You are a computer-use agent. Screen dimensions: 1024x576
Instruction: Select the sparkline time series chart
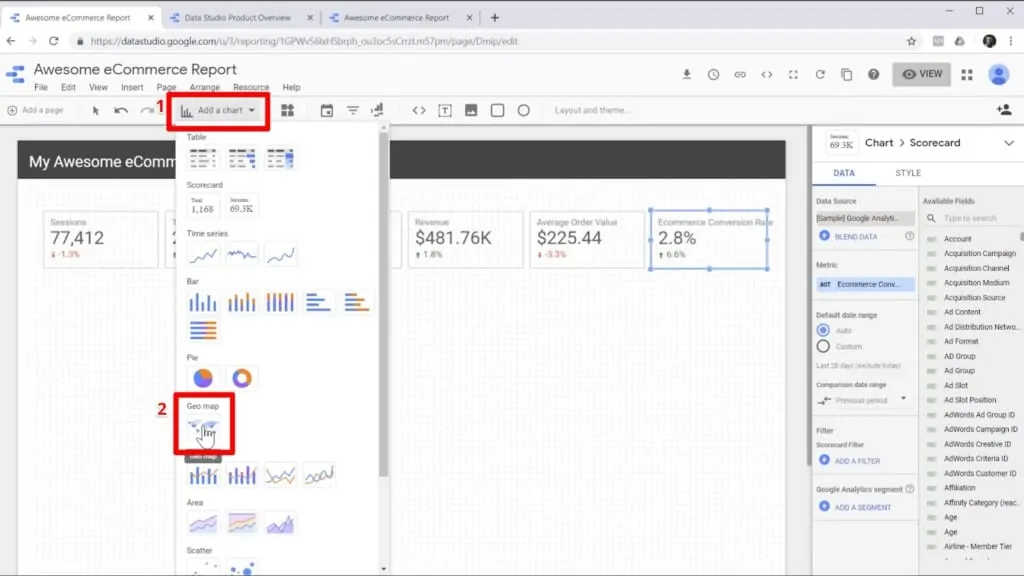(242, 255)
